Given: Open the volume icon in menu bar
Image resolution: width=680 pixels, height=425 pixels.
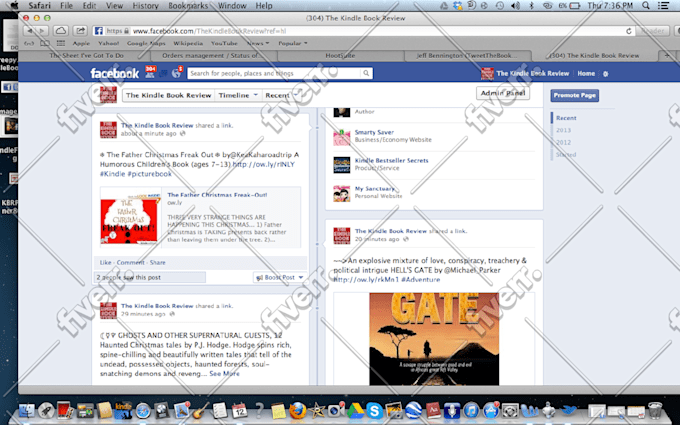Looking at the screenshot, I should point(515,6).
